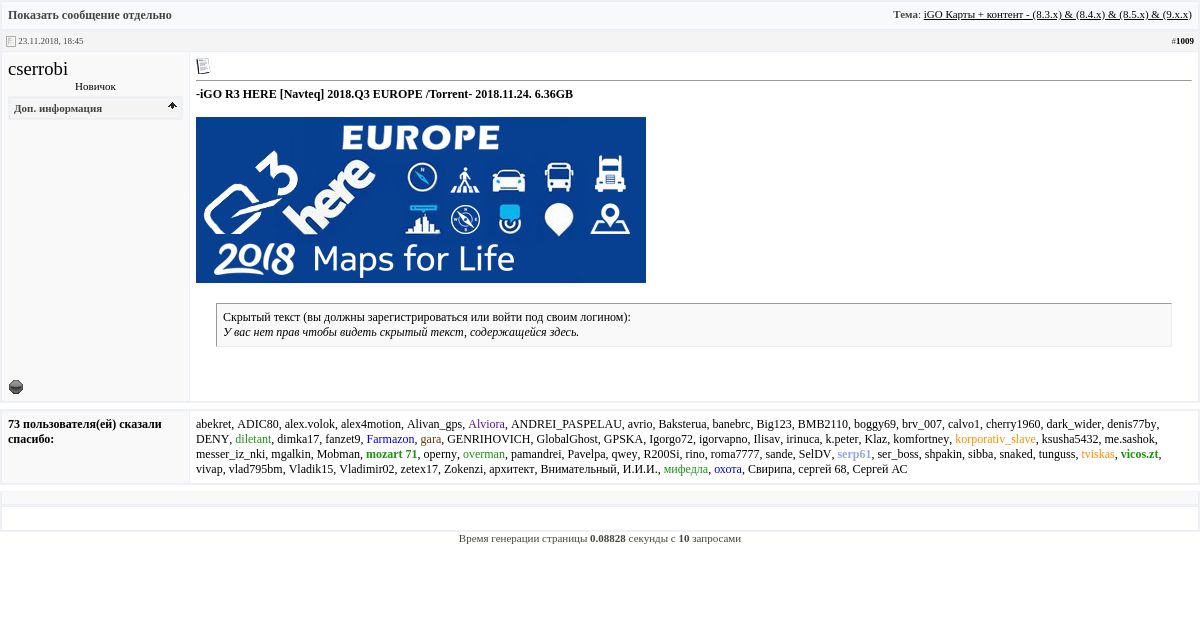Image resolution: width=1200 pixels, height=630 pixels.
Task: Click the document icon above the post title
Action: pos(203,66)
